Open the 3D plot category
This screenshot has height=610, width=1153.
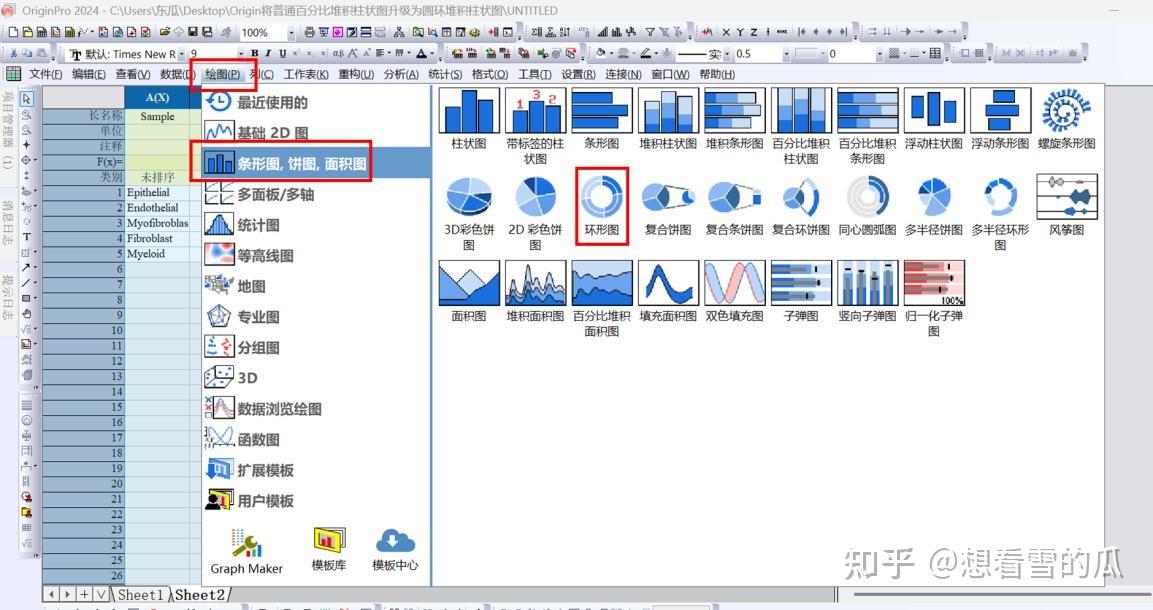click(315, 378)
